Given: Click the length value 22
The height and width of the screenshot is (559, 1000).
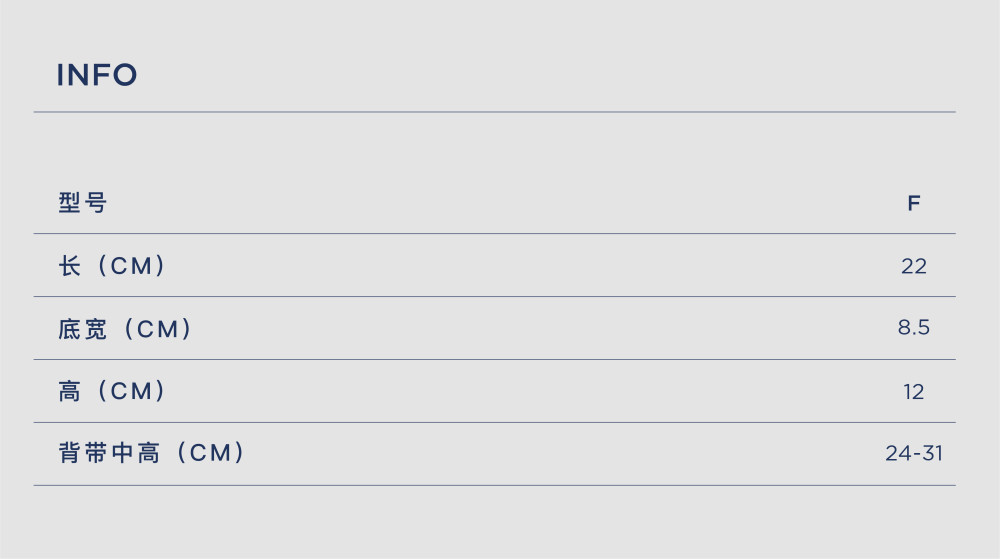Looking at the screenshot, I should (914, 266).
